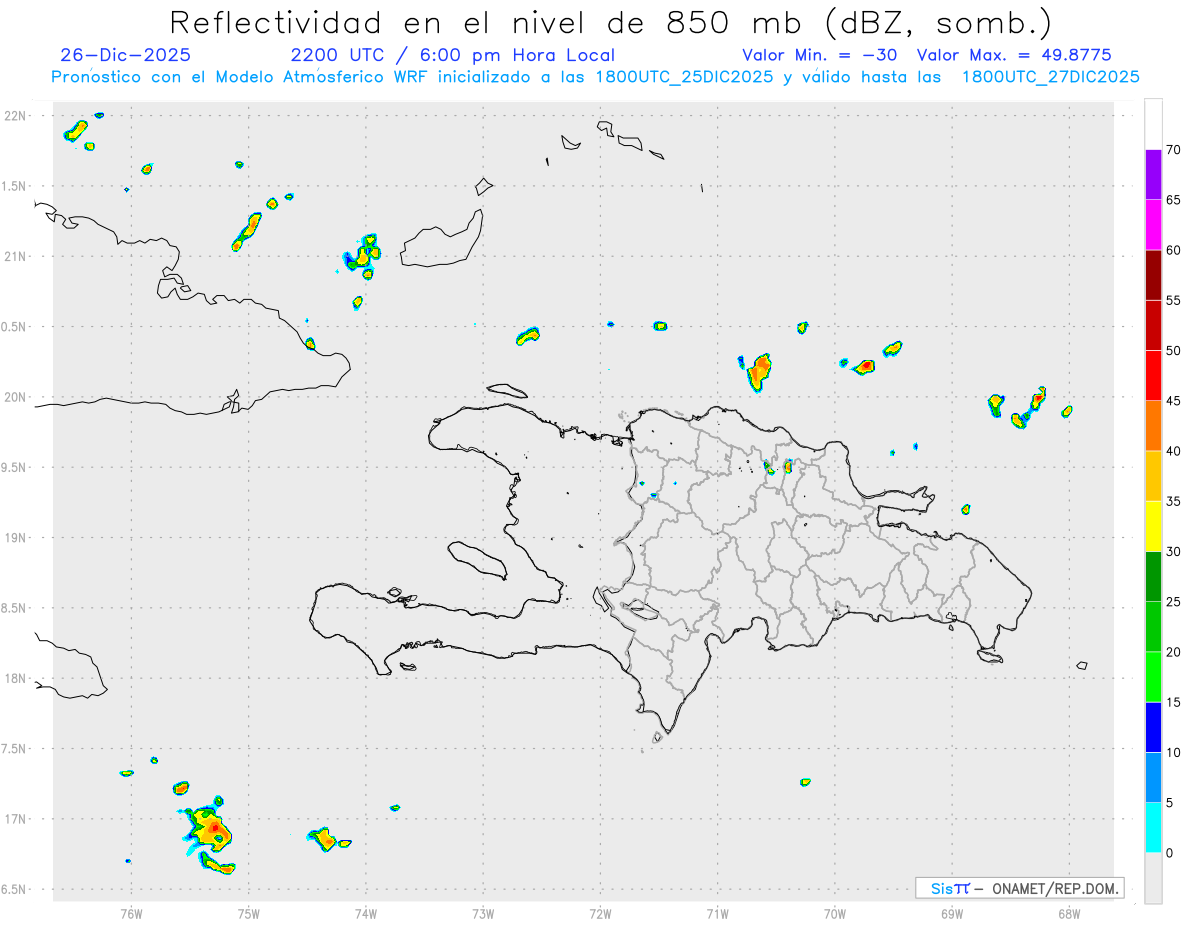Click the '74W' longitude label
The width and height of the screenshot is (1200, 927).
pyautogui.click(x=366, y=913)
